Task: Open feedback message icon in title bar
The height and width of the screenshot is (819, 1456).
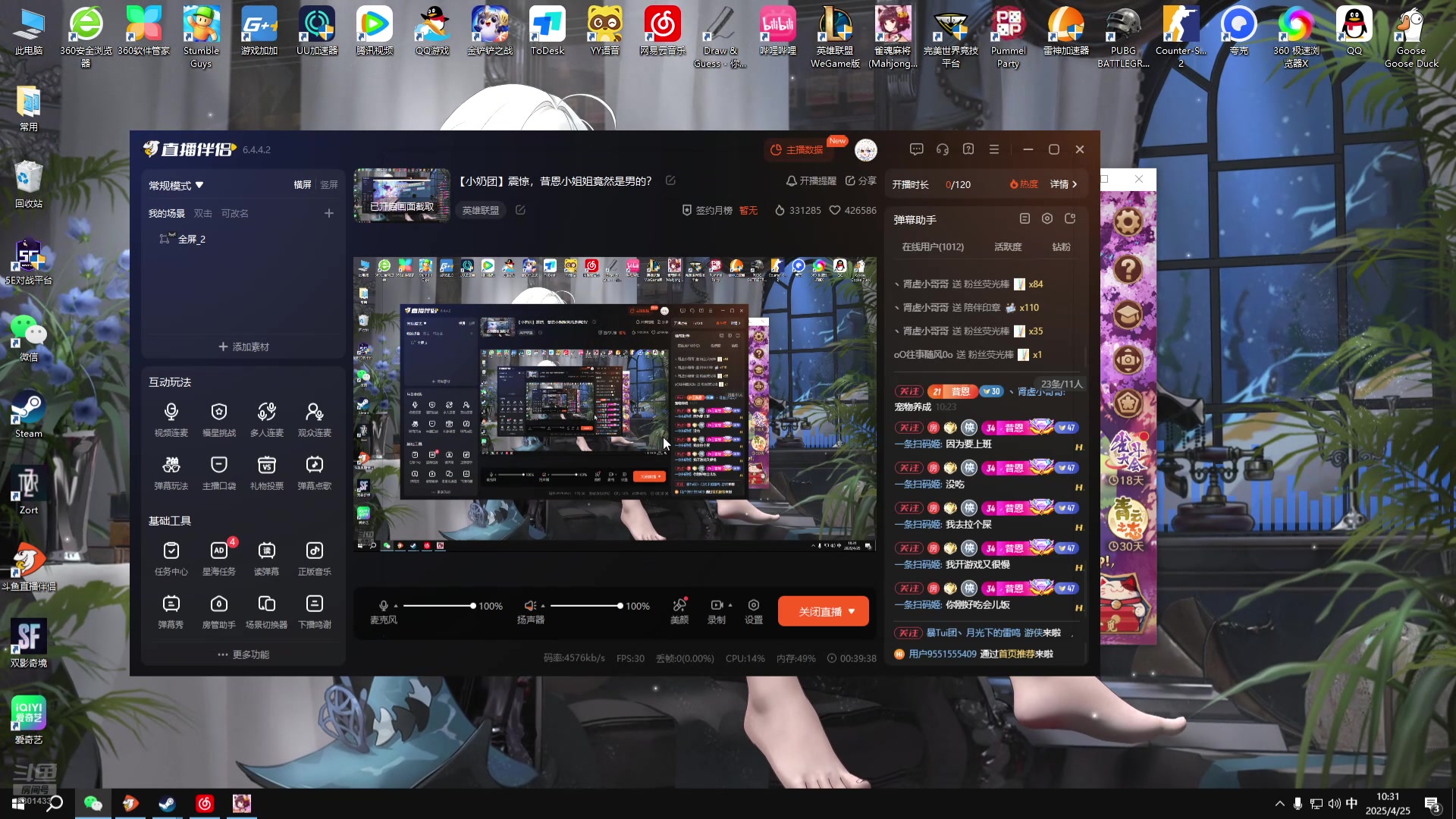Action: (x=917, y=149)
